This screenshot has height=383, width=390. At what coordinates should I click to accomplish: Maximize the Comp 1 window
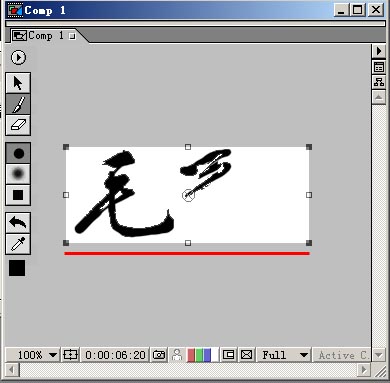pyautogui.click(x=358, y=10)
